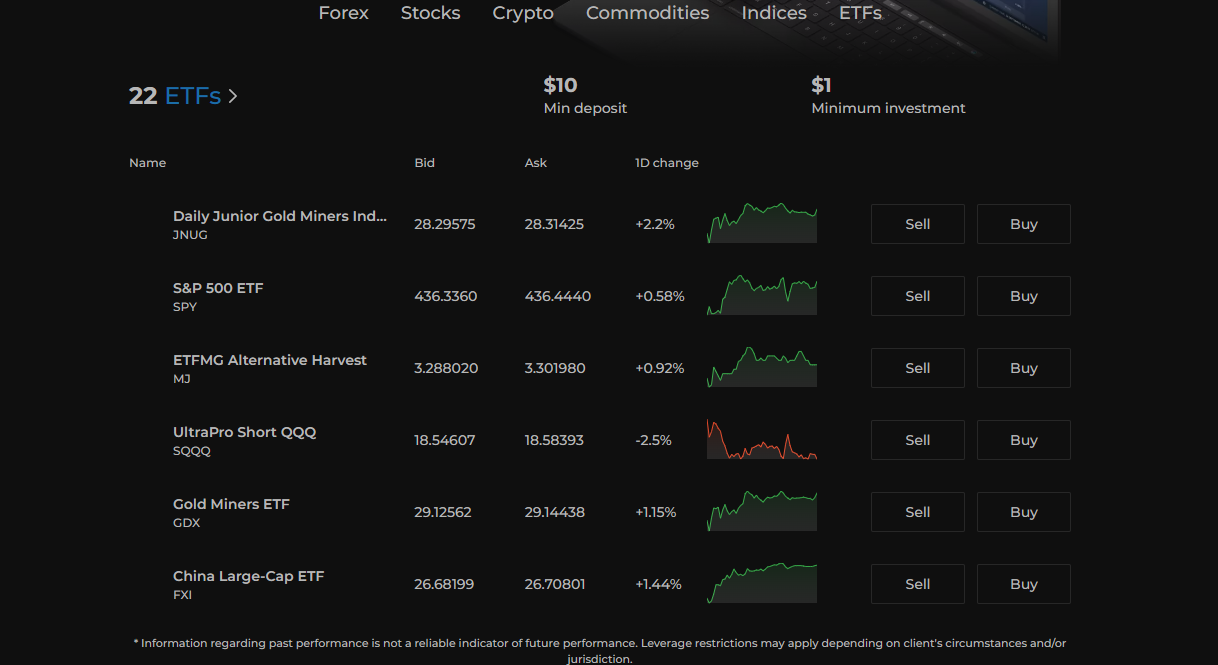This screenshot has height=665, width=1218.
Task: Buy the China Large-Cap ETF
Action: coord(1024,584)
